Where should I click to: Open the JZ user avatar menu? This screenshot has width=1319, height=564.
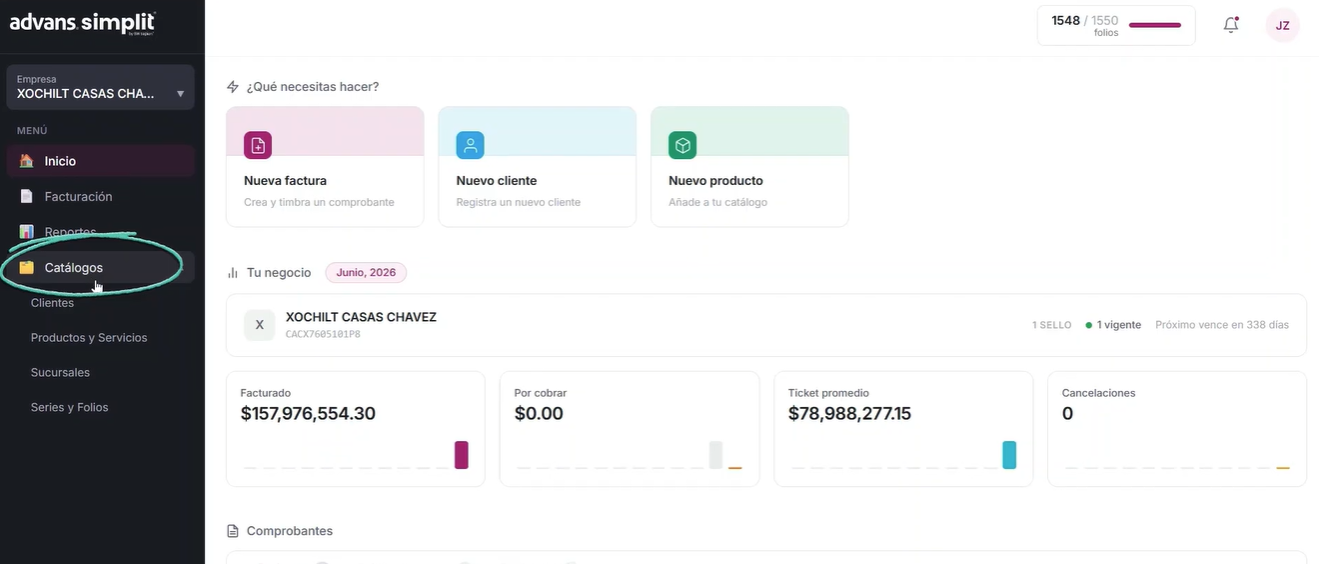(1282, 25)
